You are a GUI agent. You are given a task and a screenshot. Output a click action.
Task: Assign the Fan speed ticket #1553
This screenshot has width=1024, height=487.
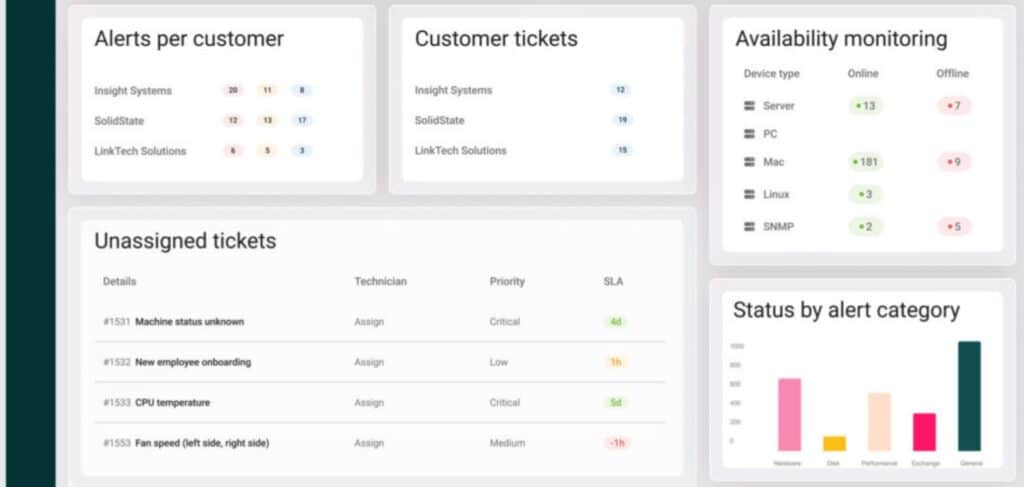point(369,443)
